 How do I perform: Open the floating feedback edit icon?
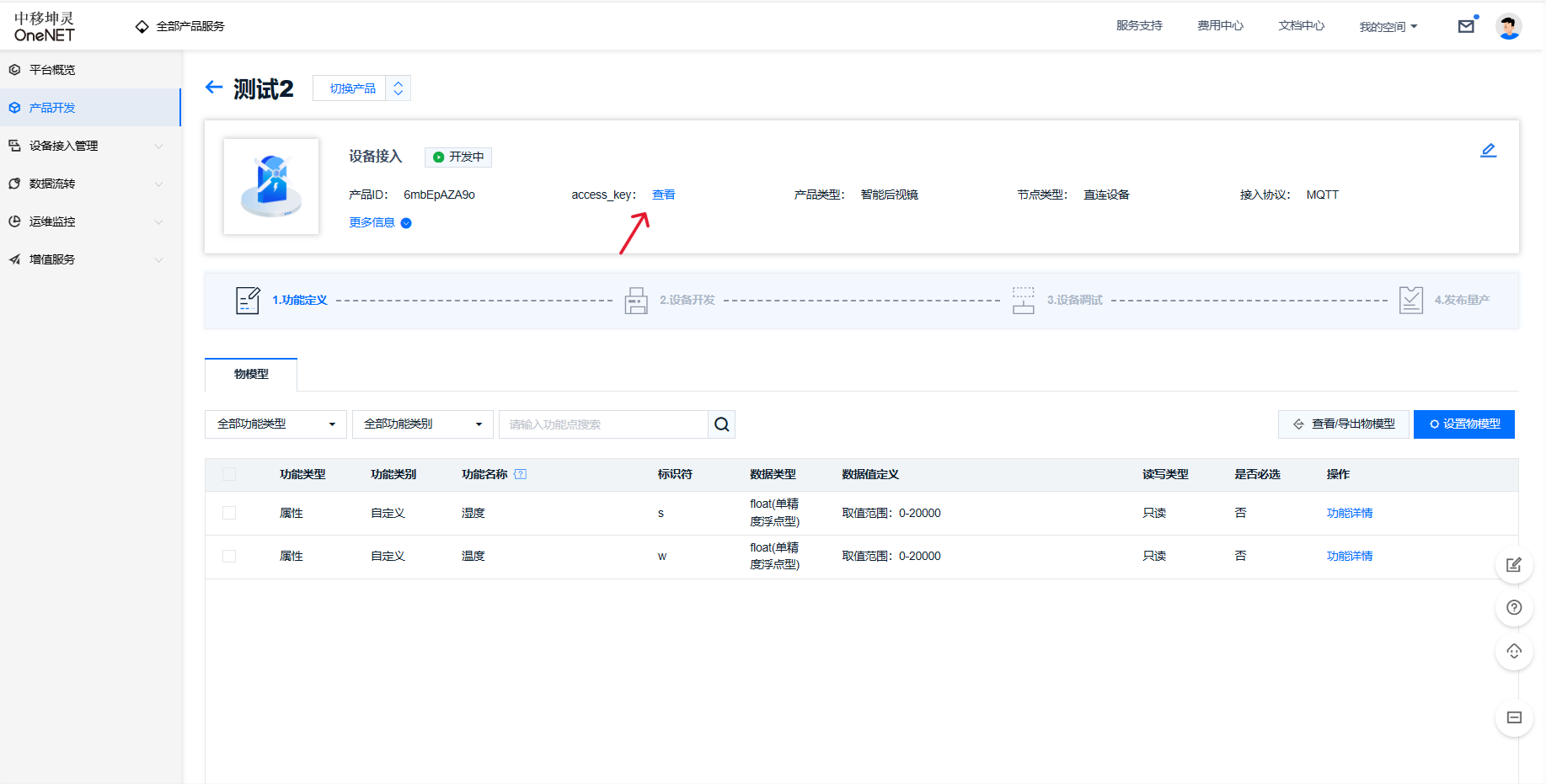(x=1513, y=565)
